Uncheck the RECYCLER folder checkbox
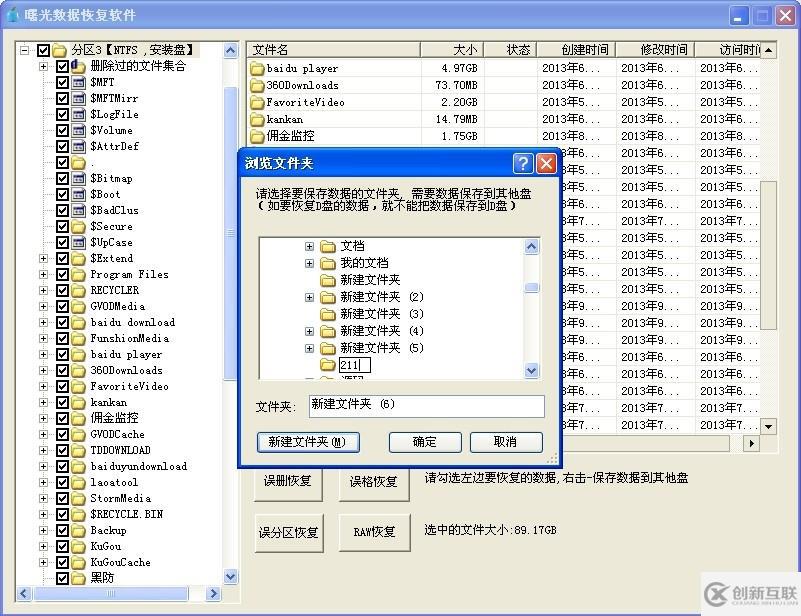This screenshot has height=616, width=801. point(62,291)
